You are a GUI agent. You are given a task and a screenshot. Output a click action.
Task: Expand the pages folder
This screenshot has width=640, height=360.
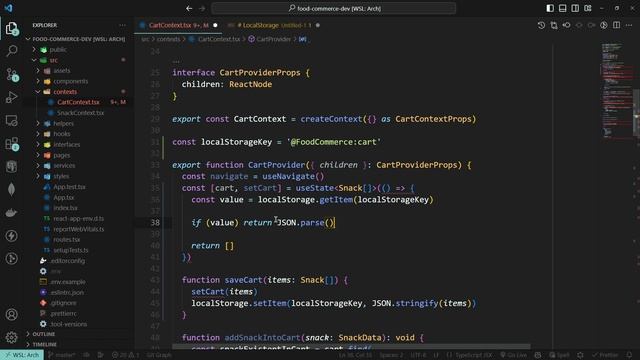tap(62, 155)
